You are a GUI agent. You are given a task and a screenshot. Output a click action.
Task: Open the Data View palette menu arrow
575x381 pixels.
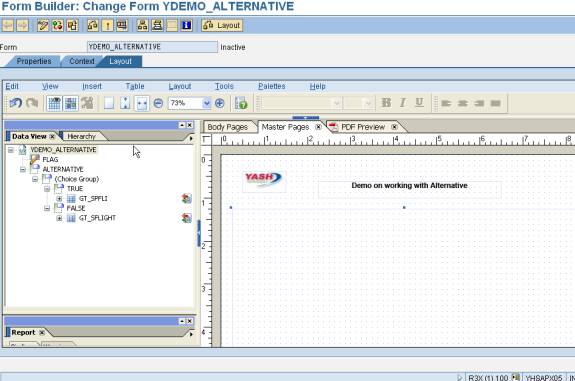coord(191,138)
